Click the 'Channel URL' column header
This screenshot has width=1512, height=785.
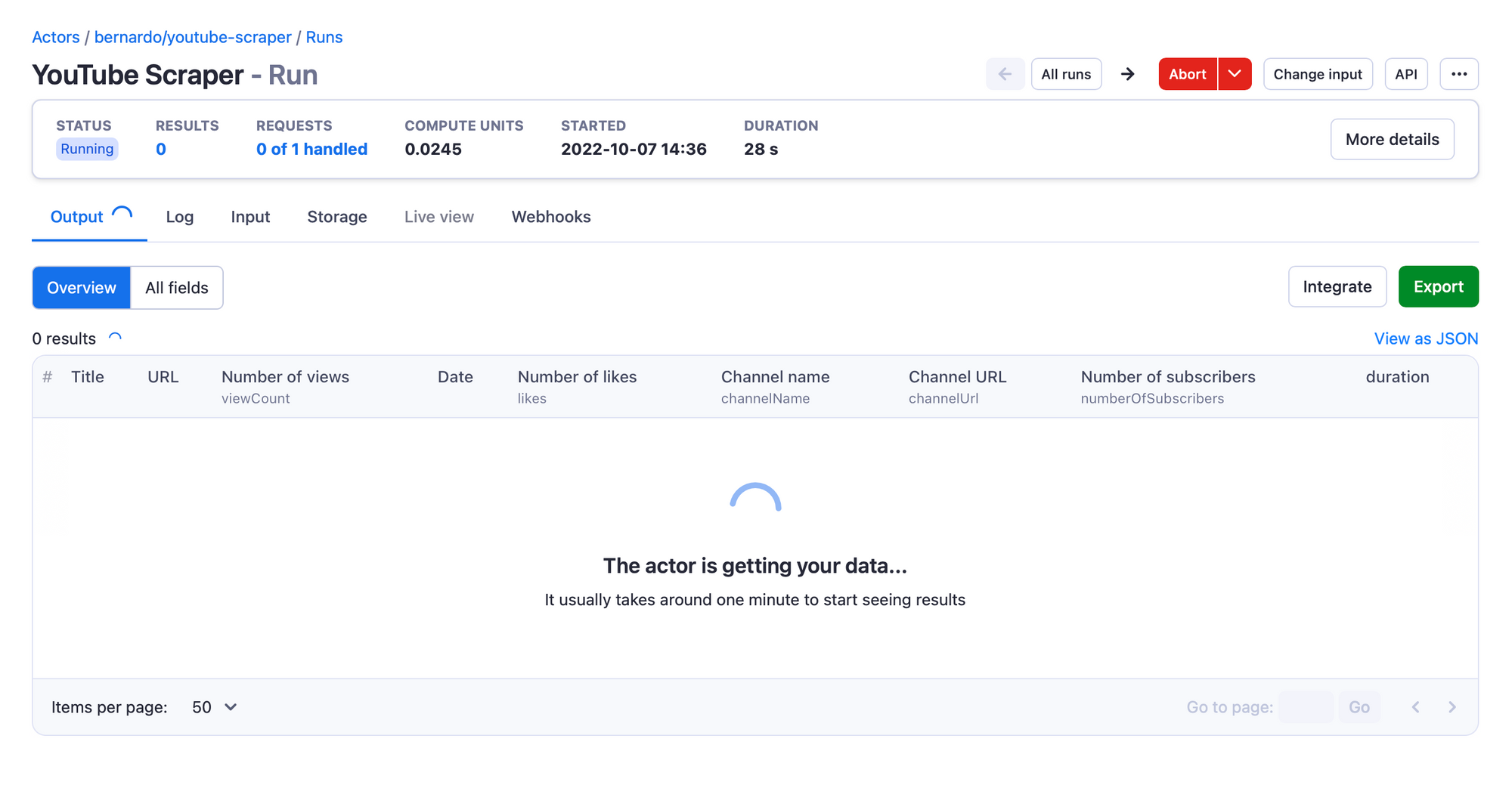click(957, 377)
